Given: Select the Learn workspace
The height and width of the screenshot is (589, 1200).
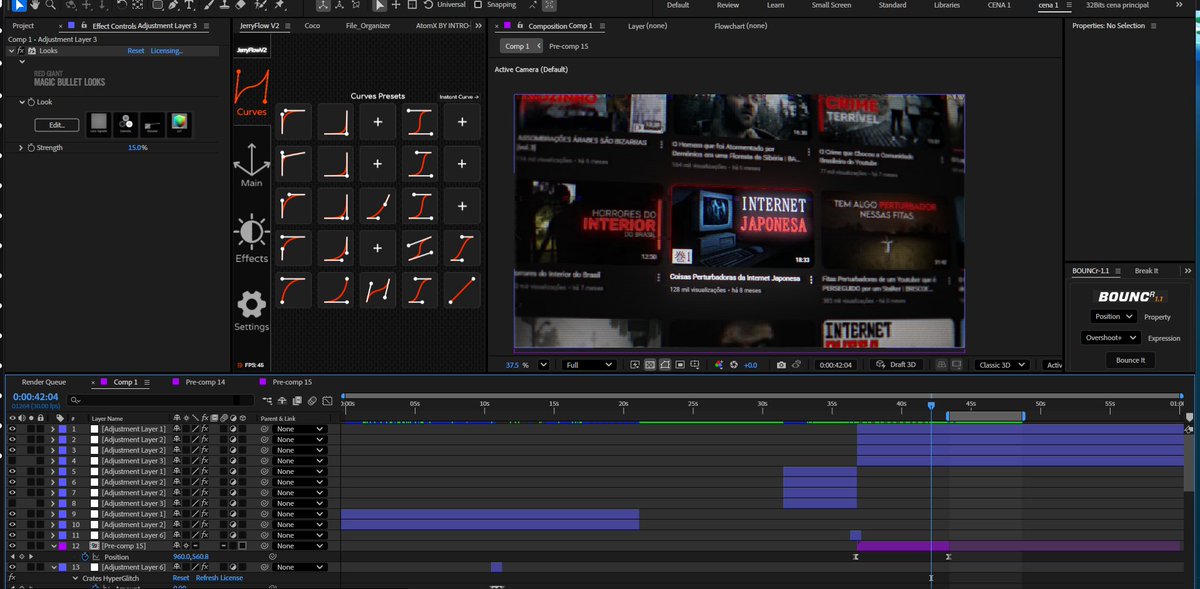Looking at the screenshot, I should tap(775, 5).
